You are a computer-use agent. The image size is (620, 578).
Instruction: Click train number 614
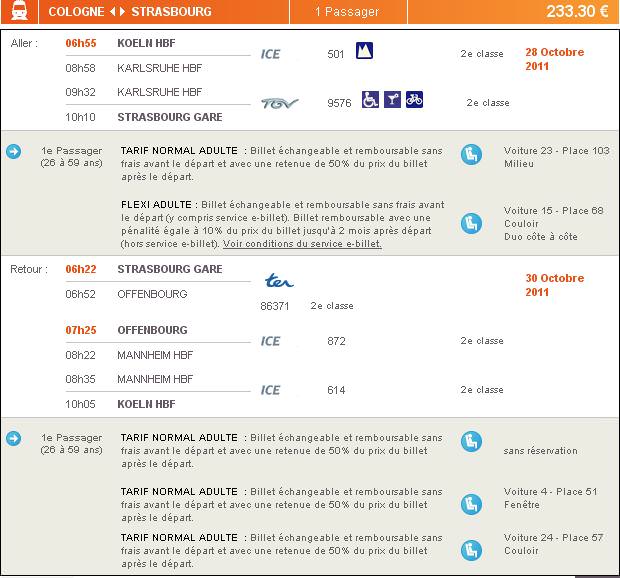(x=336, y=390)
